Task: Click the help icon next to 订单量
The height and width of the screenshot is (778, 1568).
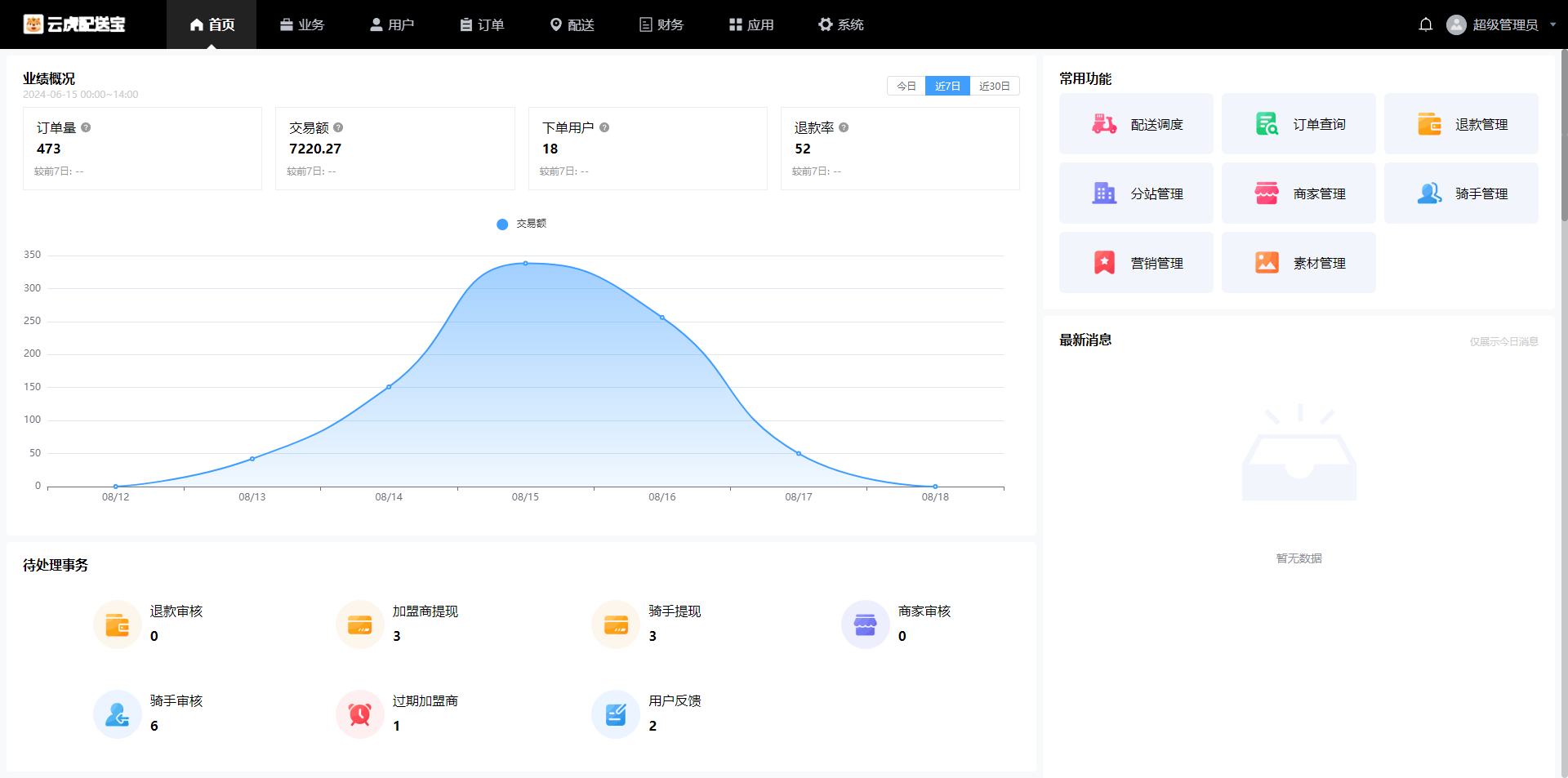Action: pyautogui.click(x=85, y=127)
